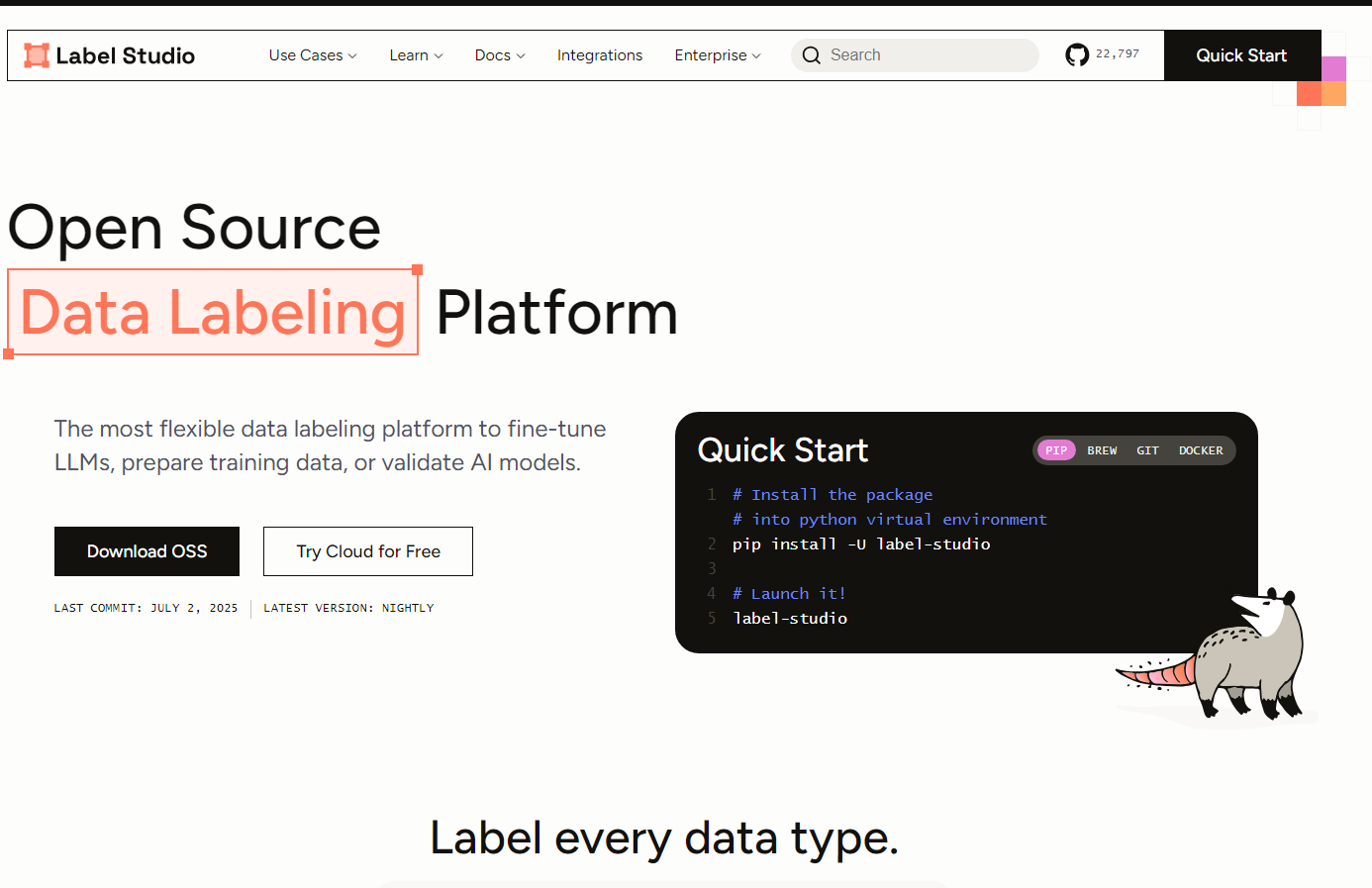Click the 'Label every data type.' heading
1372x888 pixels.
[664, 839]
